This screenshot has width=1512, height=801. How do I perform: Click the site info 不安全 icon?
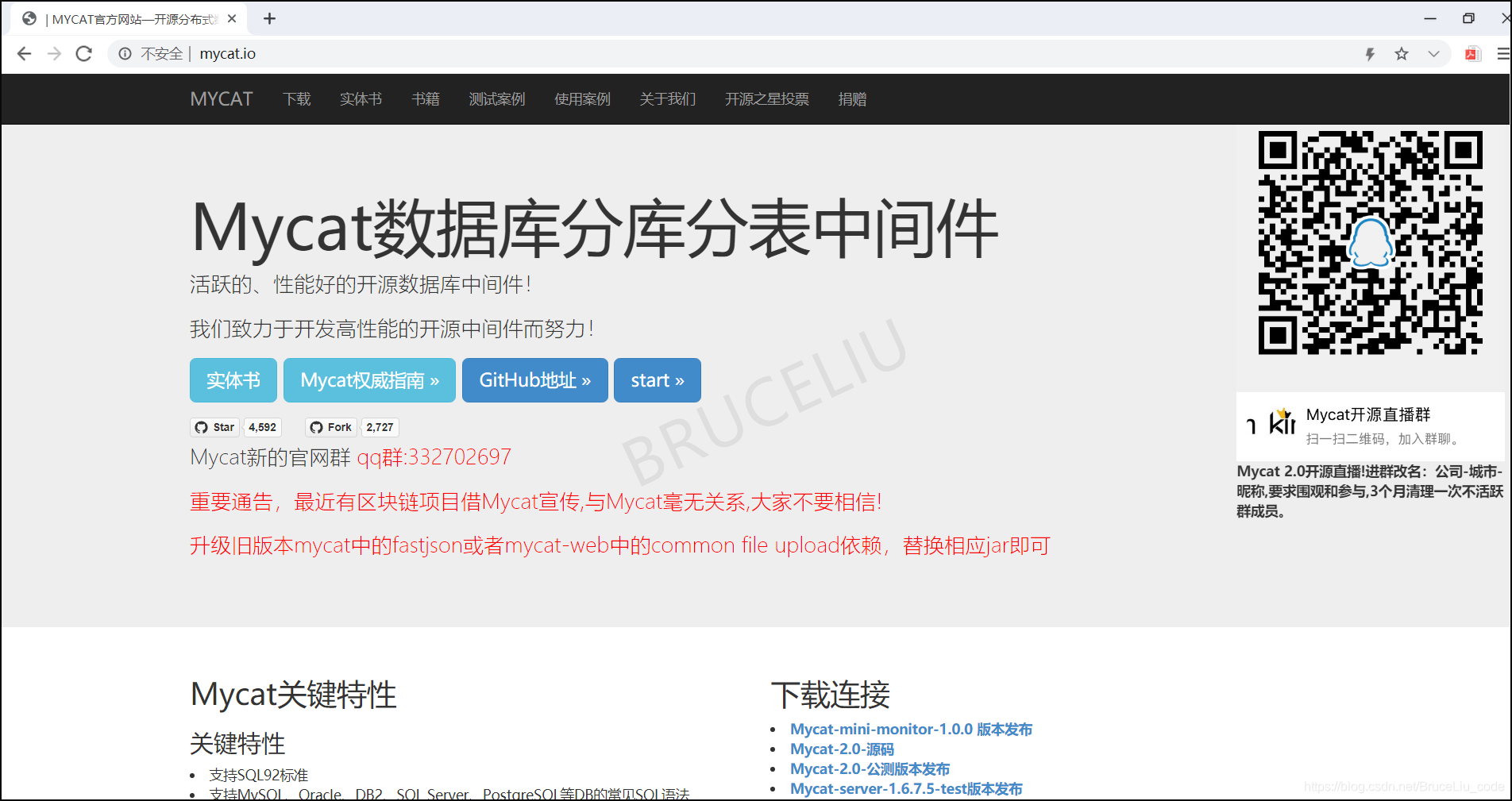click(x=125, y=53)
